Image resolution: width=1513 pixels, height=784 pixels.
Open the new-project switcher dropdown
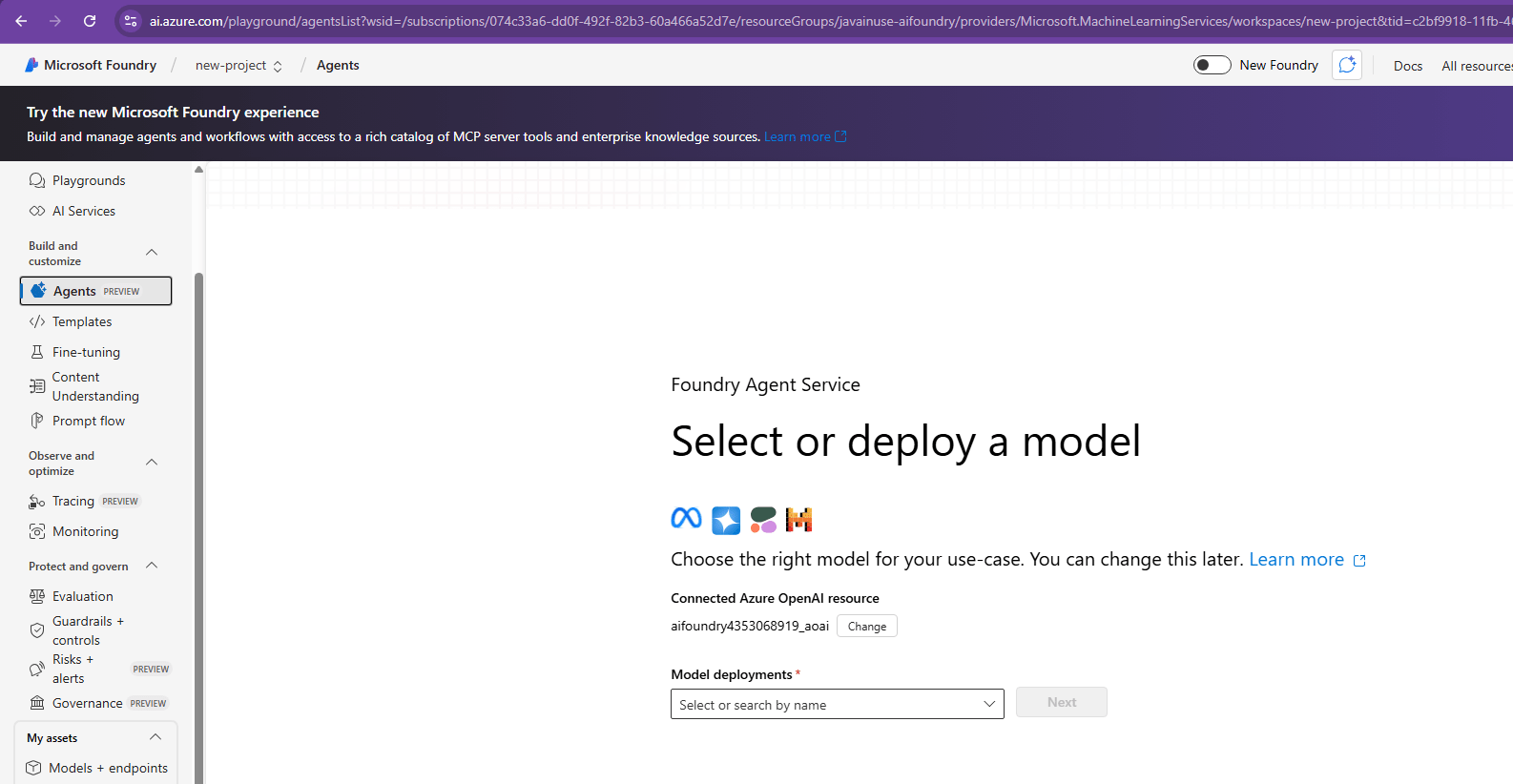click(x=238, y=65)
